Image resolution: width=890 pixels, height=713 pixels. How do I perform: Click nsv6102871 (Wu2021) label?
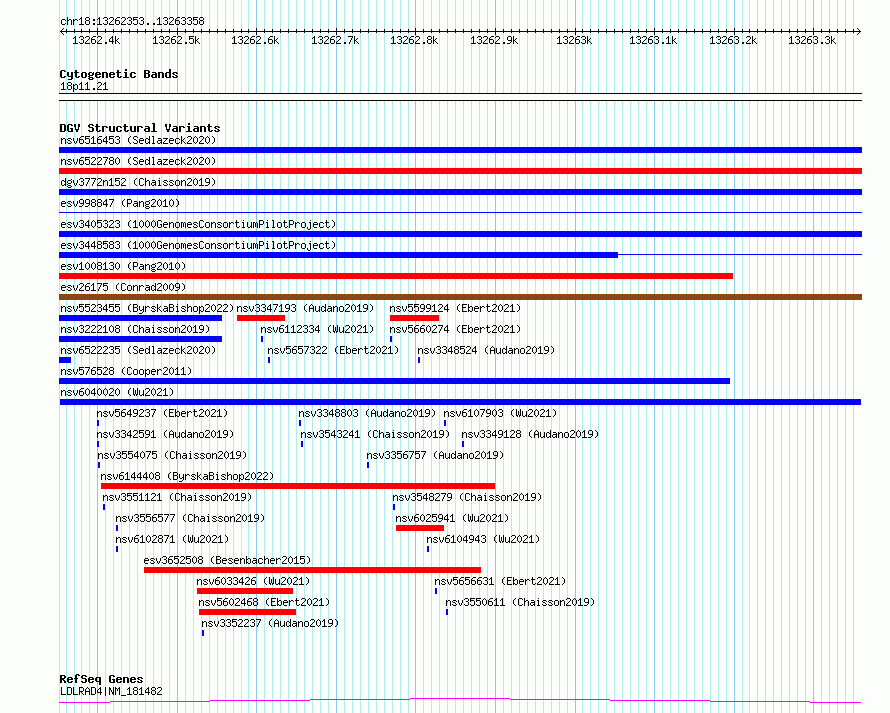[172, 539]
